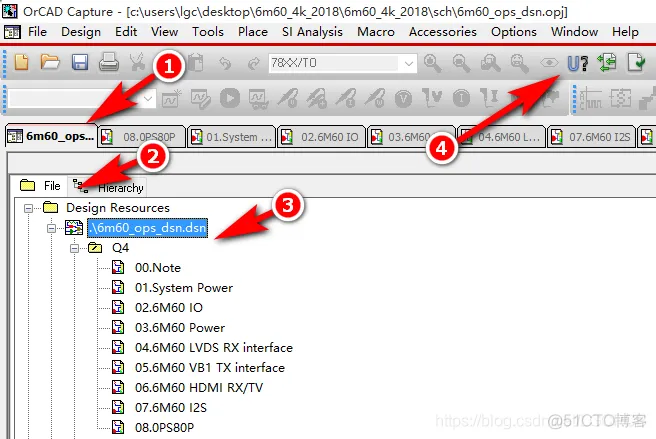Viewport: 656px width, 439px height.
Task: Select the 01.System Power page
Action: [184, 288]
